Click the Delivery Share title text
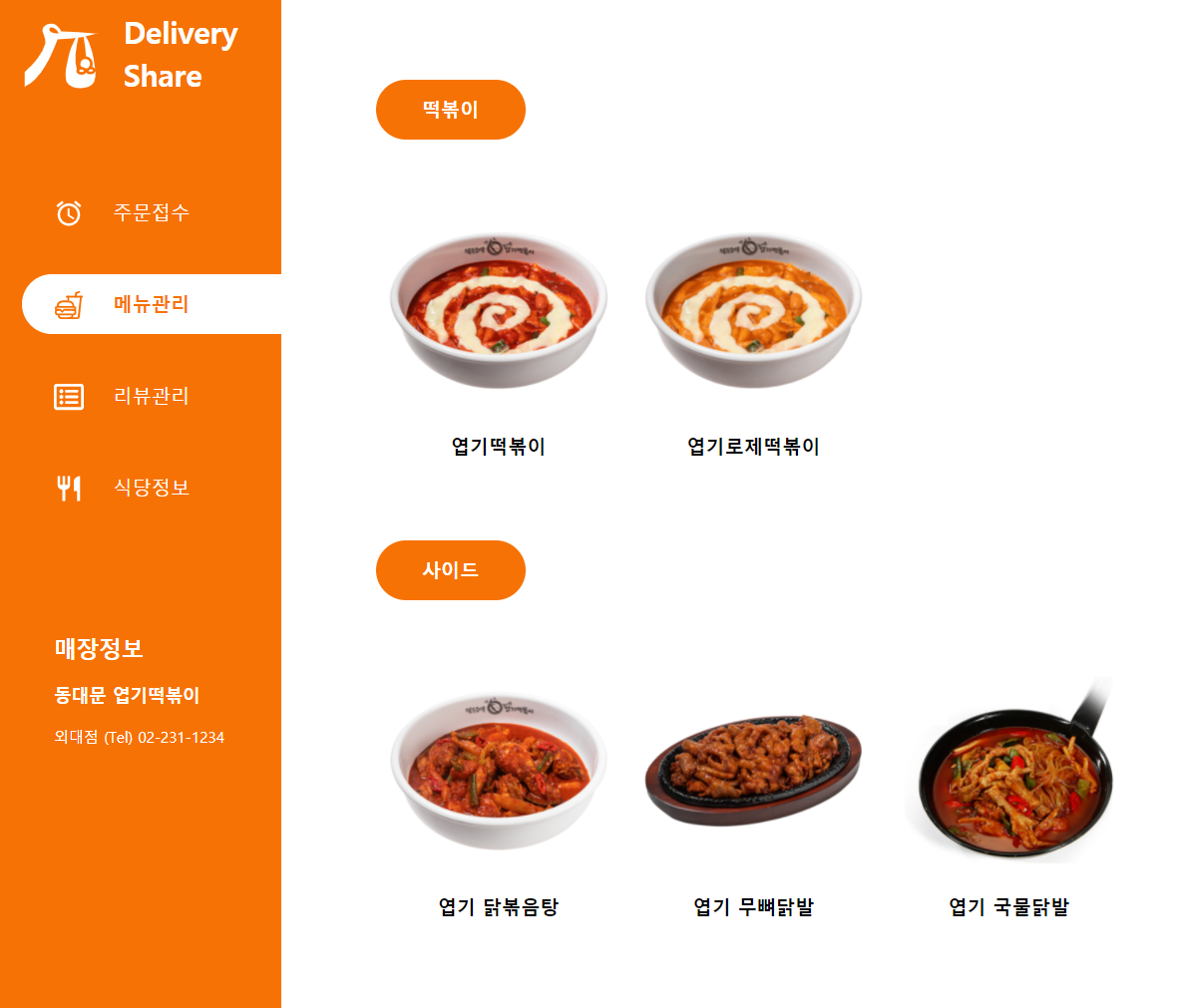 181,55
